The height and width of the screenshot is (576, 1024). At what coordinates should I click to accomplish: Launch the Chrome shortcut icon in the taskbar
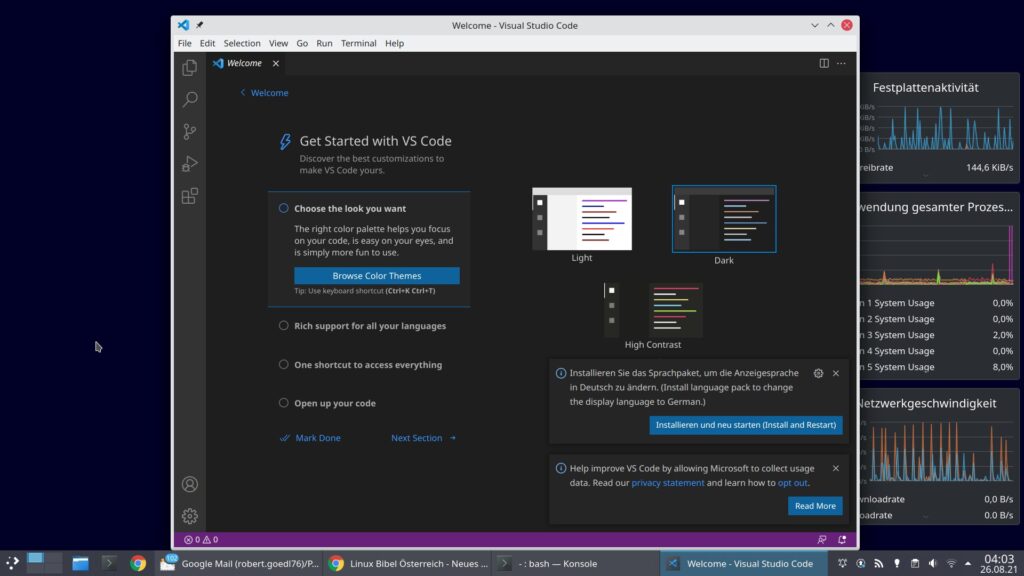(138, 563)
